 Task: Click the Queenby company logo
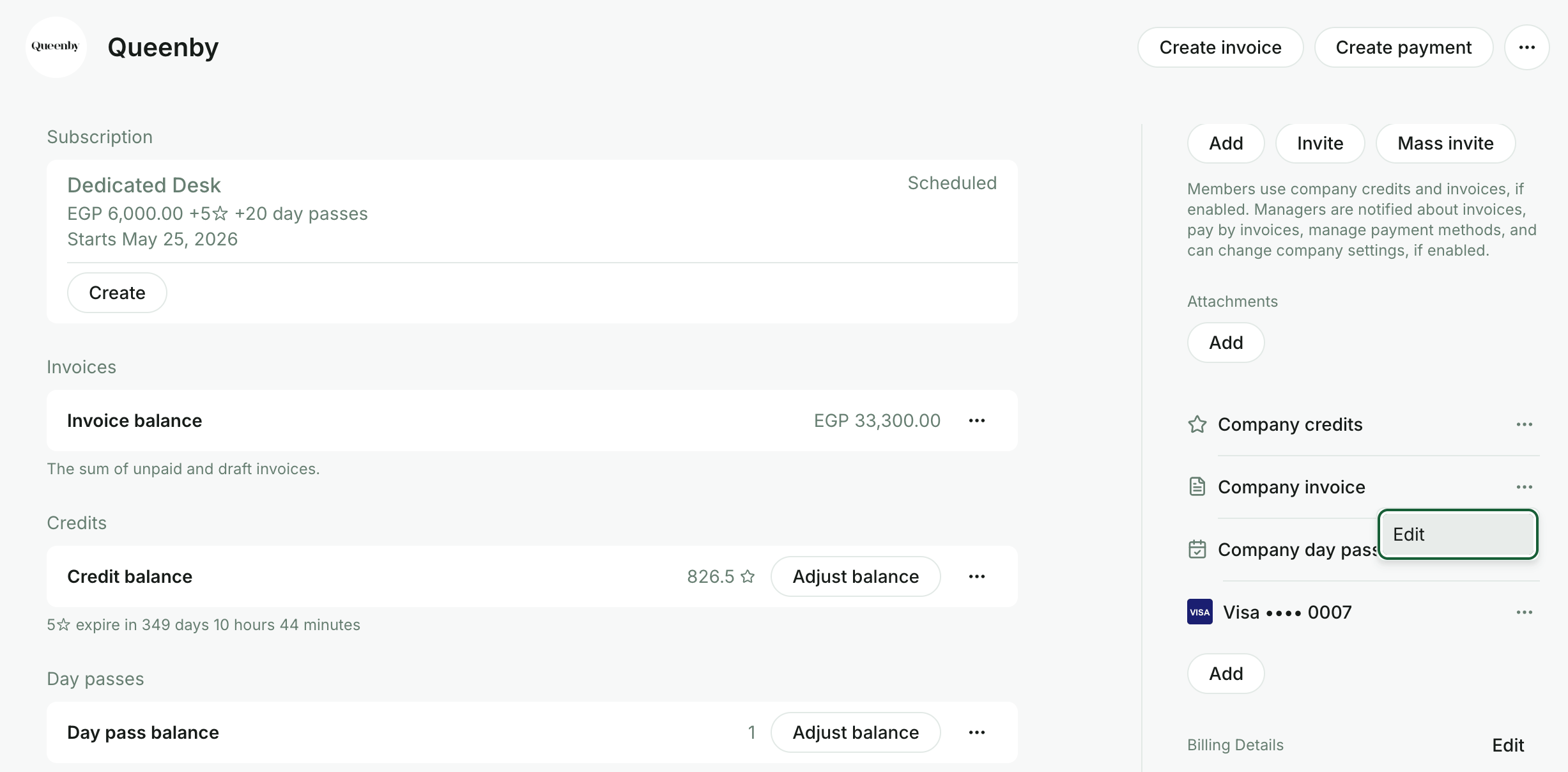click(56, 47)
